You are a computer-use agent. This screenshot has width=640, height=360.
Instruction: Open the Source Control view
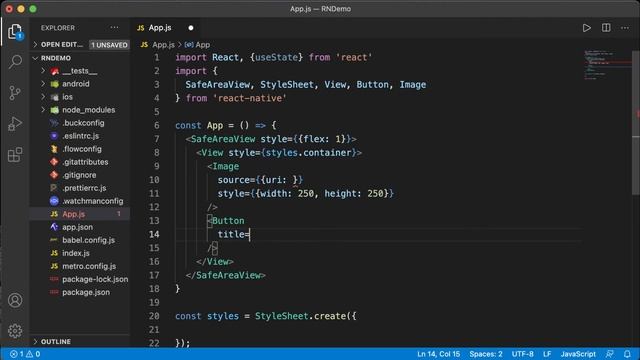[x=15, y=93]
